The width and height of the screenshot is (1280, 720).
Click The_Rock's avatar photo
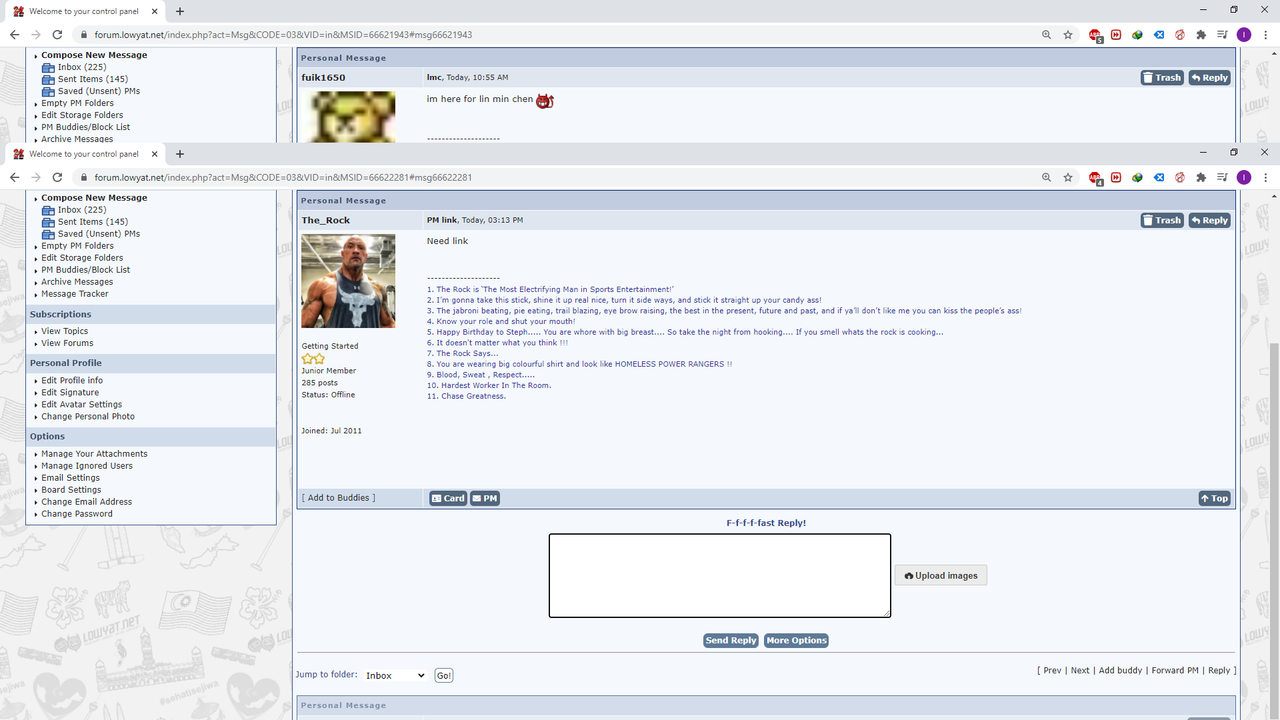(348, 281)
